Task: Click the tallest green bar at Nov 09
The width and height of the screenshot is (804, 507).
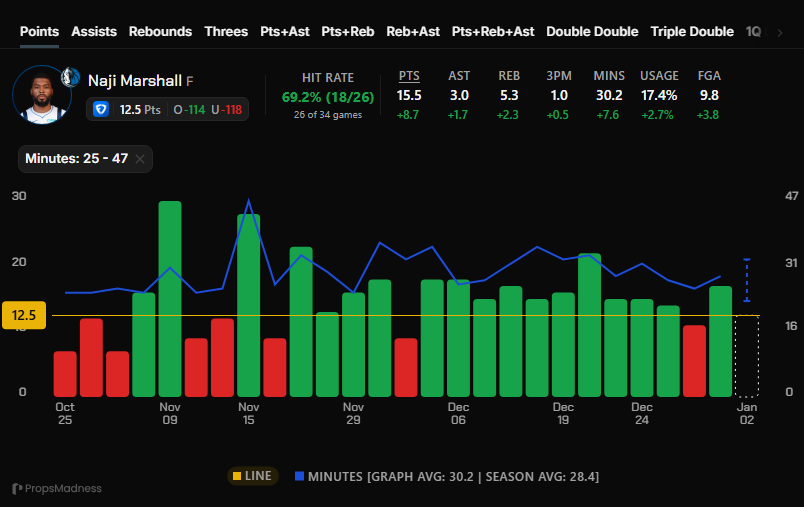Action: click(170, 299)
